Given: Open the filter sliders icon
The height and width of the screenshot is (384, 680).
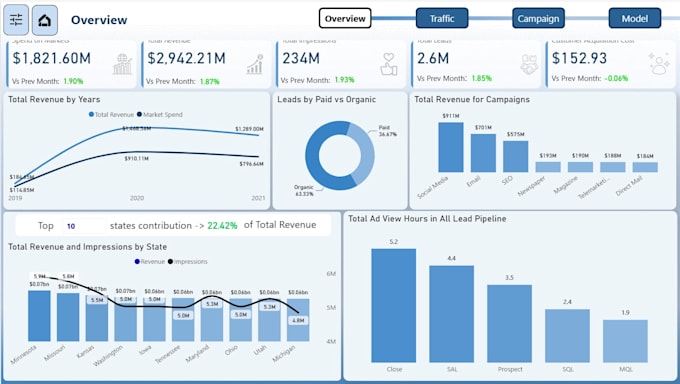Looking at the screenshot, I should pyautogui.click(x=16, y=20).
